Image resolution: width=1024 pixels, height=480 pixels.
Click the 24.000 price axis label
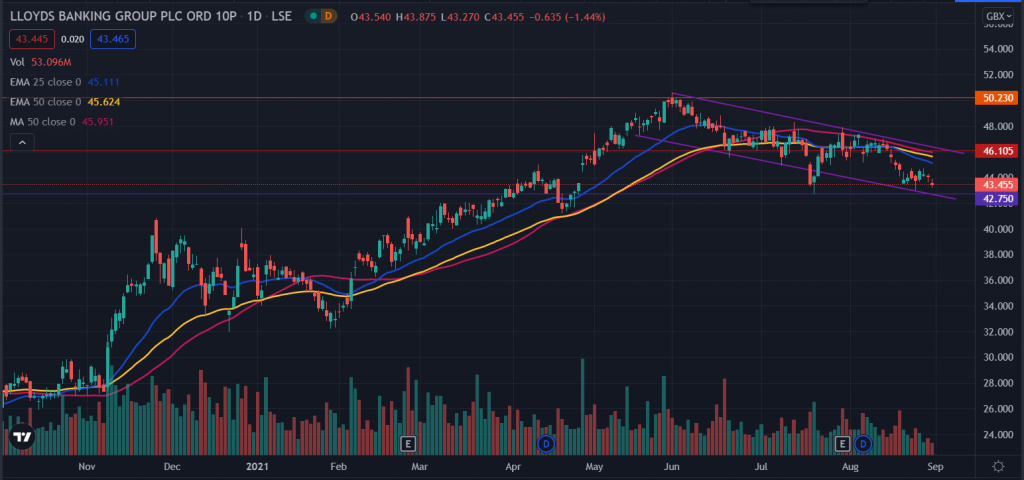[999, 434]
